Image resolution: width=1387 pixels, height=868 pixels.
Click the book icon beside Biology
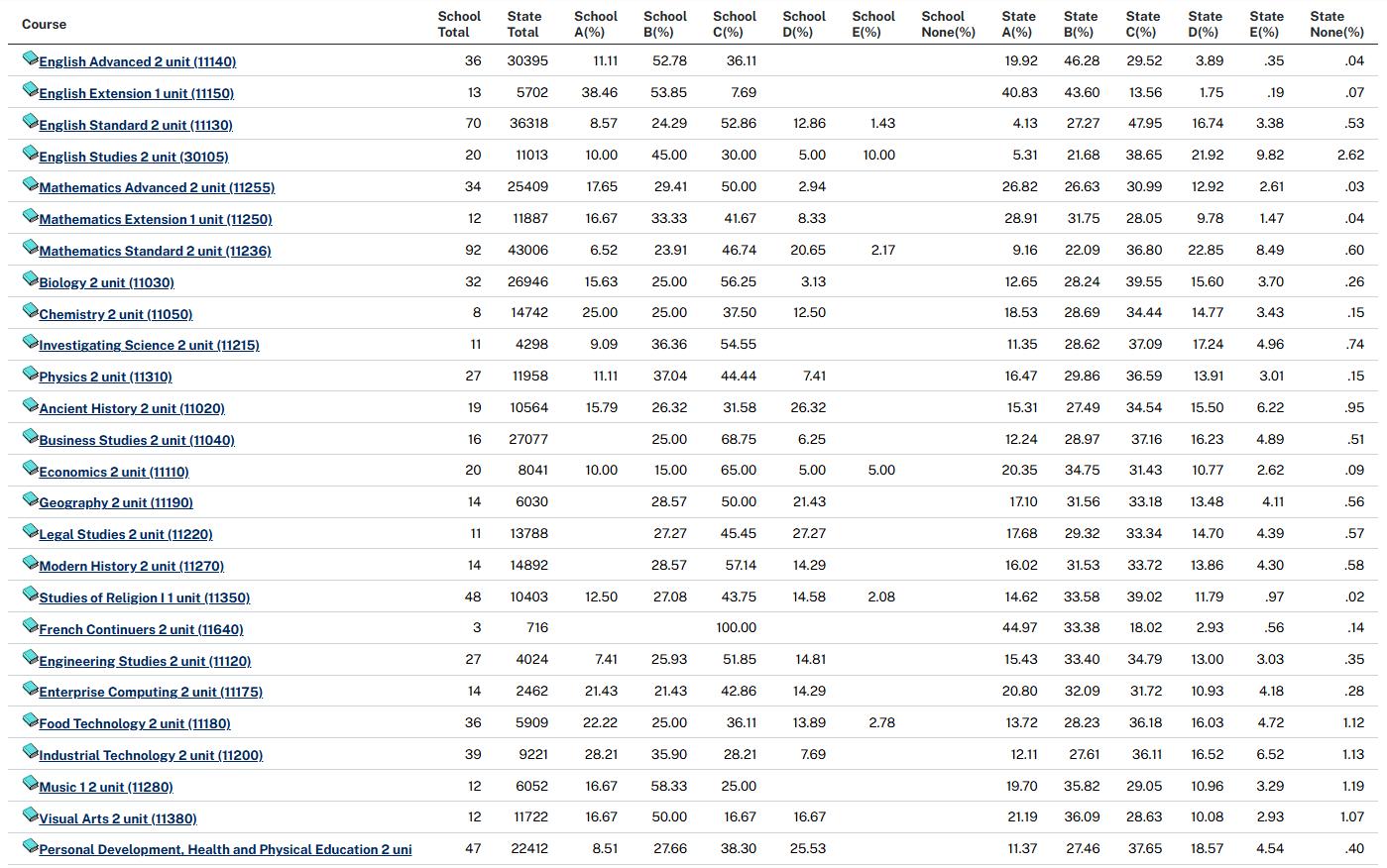coord(30,280)
